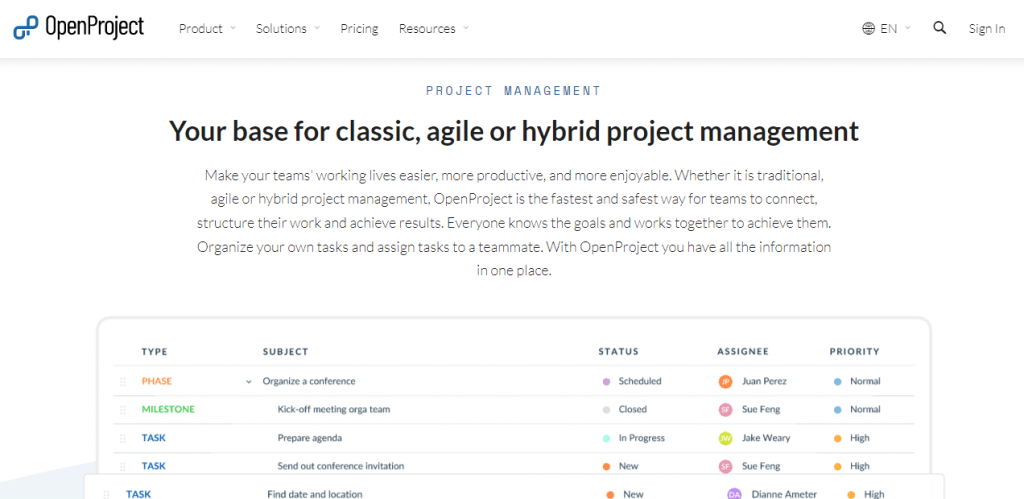Screen dimensions: 1024x499
Task: Click the Closed status text
Action: [x=633, y=410]
